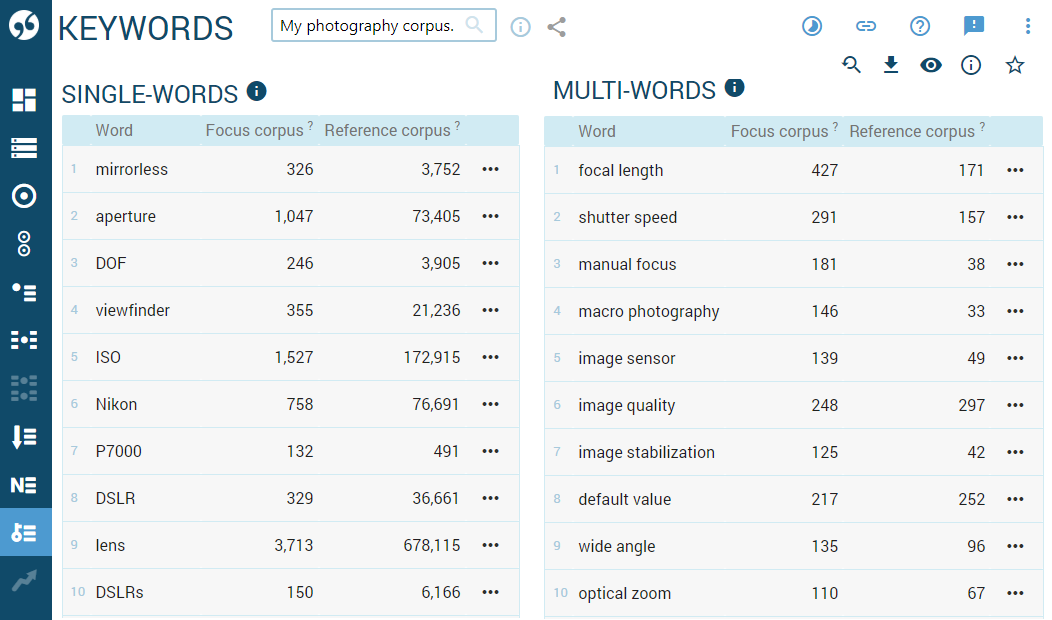Copy a shareable link to these results
The height and width of the screenshot is (620, 1052).
click(x=866, y=26)
